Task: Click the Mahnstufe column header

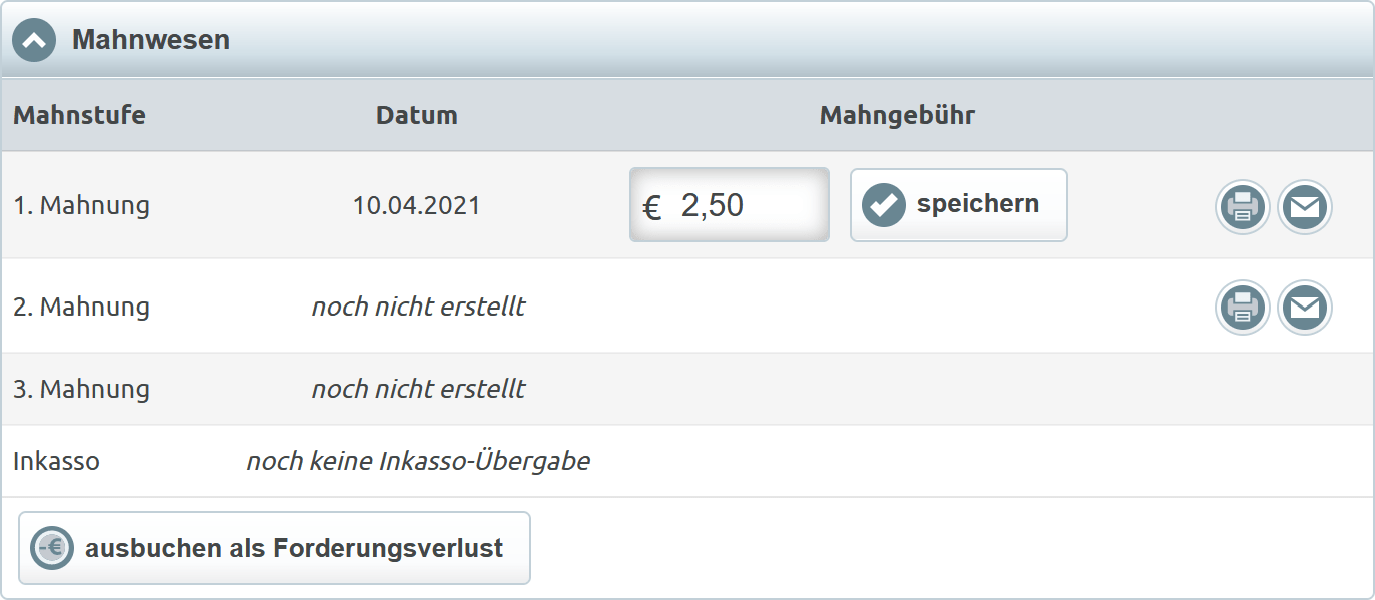Action: 79,115
